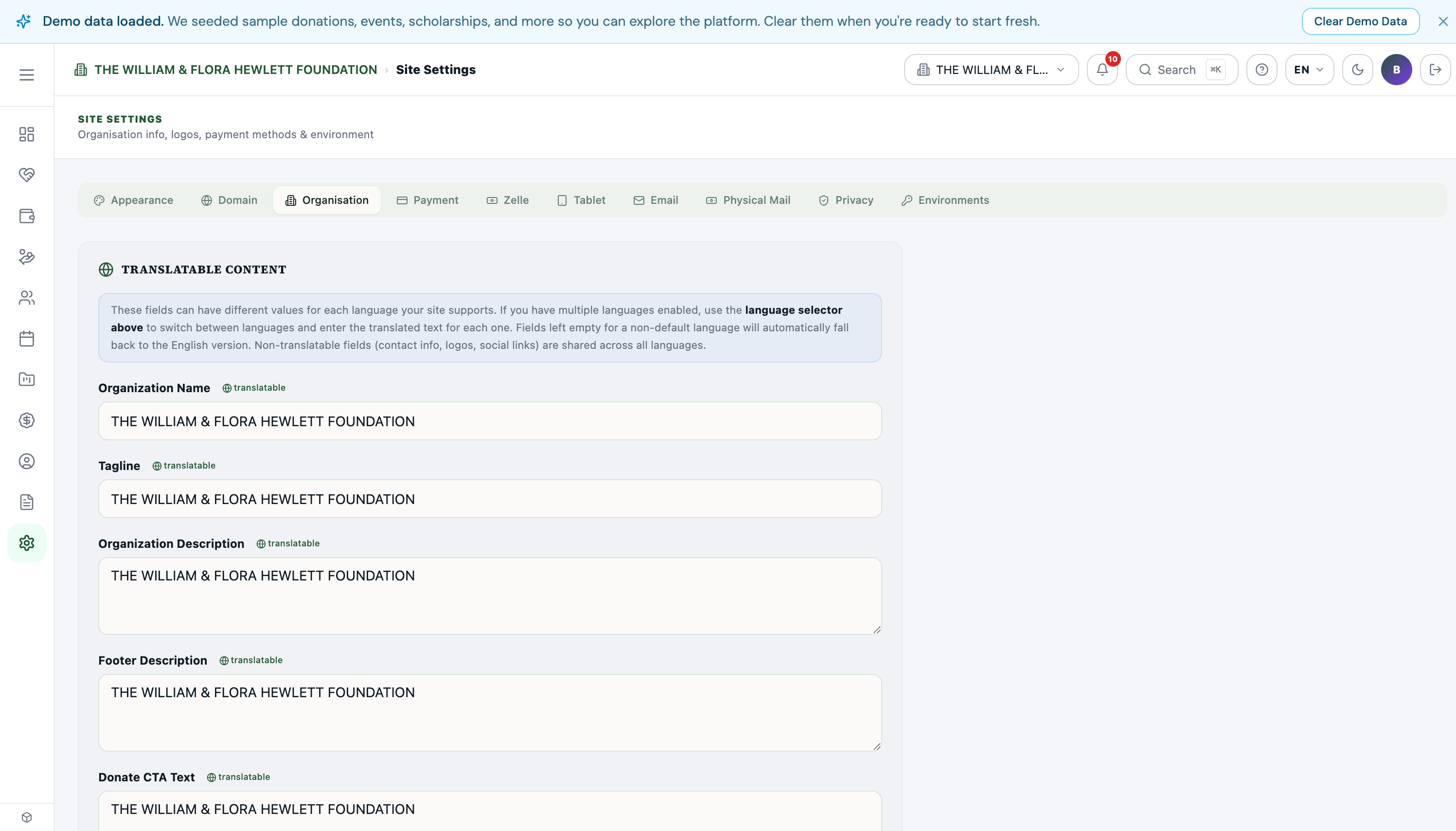1456x831 pixels.
Task: Go to Hewlett Foundation breadcrumb link
Action: (235, 70)
